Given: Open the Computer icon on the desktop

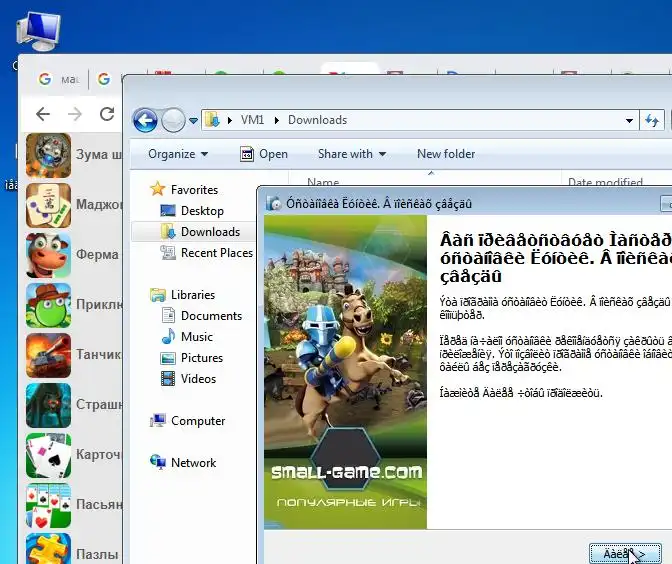Looking at the screenshot, I should (x=38, y=31).
